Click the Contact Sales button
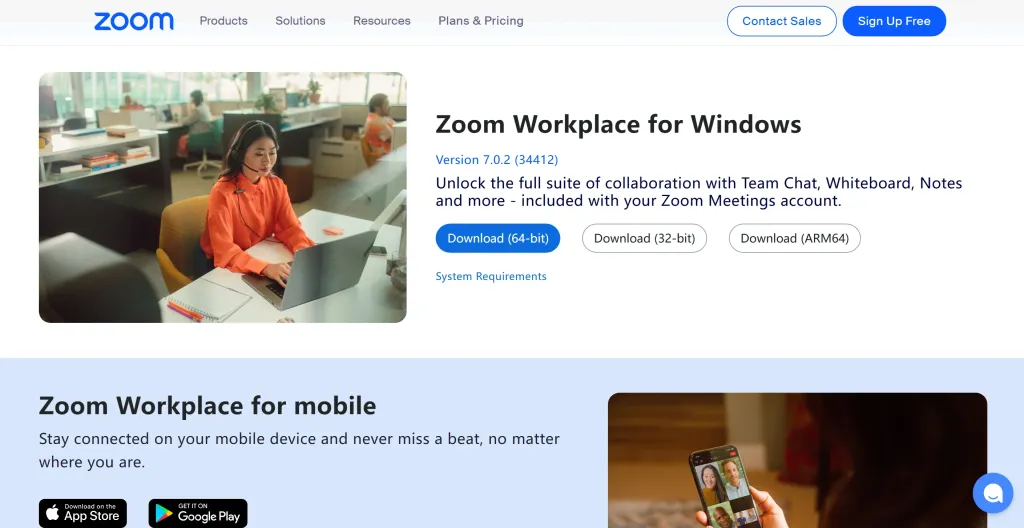The image size is (1024, 528). pyautogui.click(x=782, y=21)
